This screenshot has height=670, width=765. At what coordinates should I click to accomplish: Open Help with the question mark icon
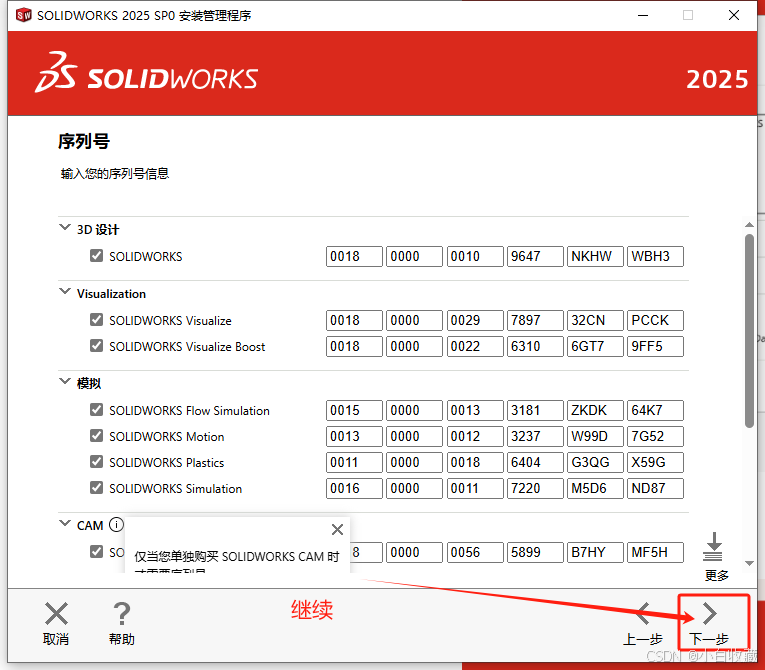pyautogui.click(x=121, y=613)
